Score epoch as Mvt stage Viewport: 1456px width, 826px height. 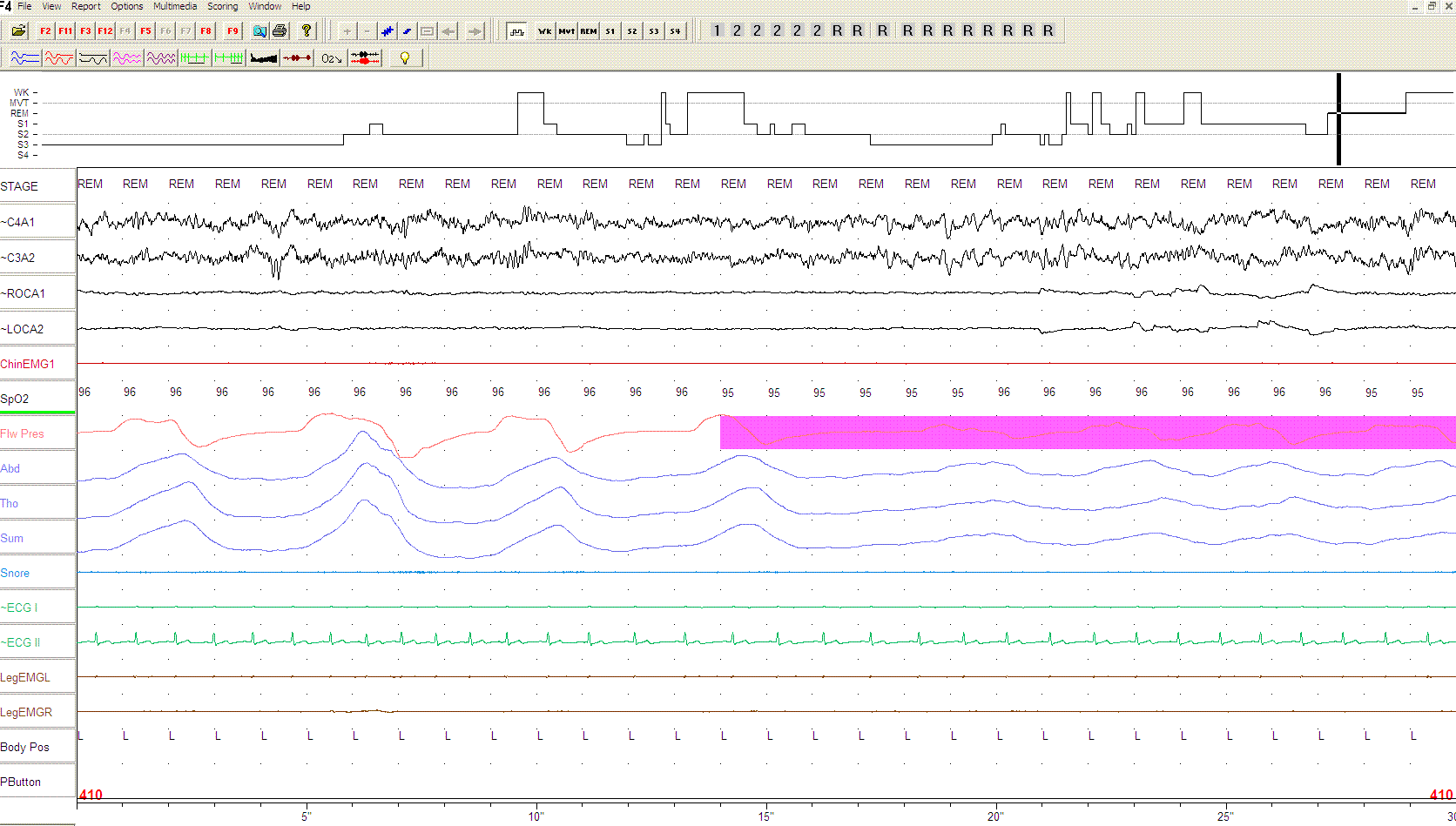click(567, 31)
